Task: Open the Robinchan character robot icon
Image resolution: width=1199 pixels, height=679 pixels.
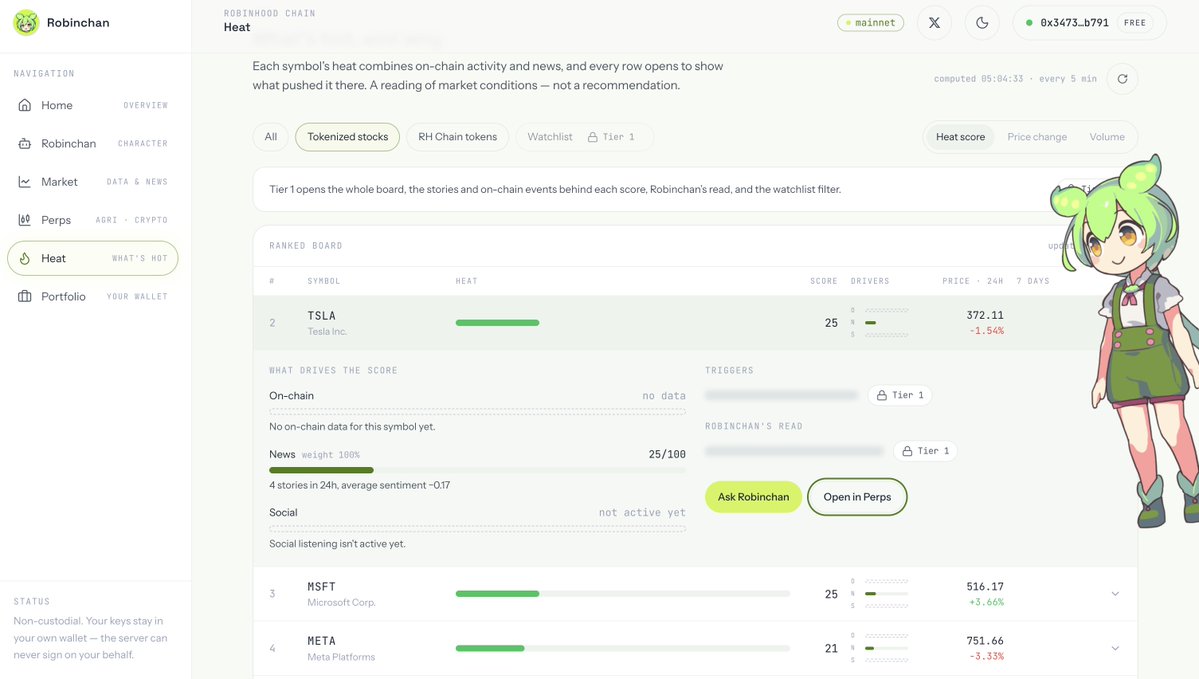Action: coord(24,143)
